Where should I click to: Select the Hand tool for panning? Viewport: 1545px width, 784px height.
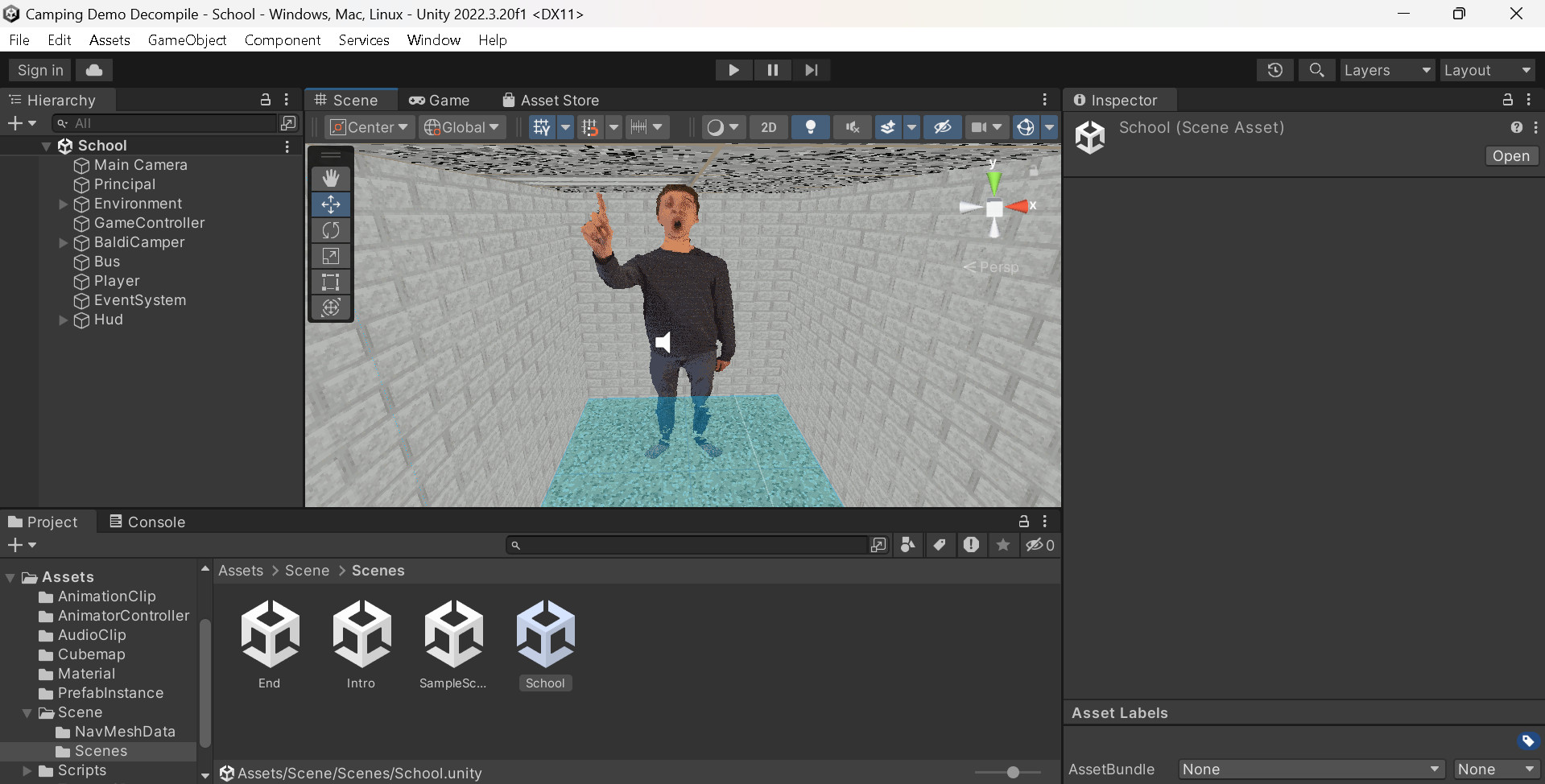pyautogui.click(x=330, y=178)
